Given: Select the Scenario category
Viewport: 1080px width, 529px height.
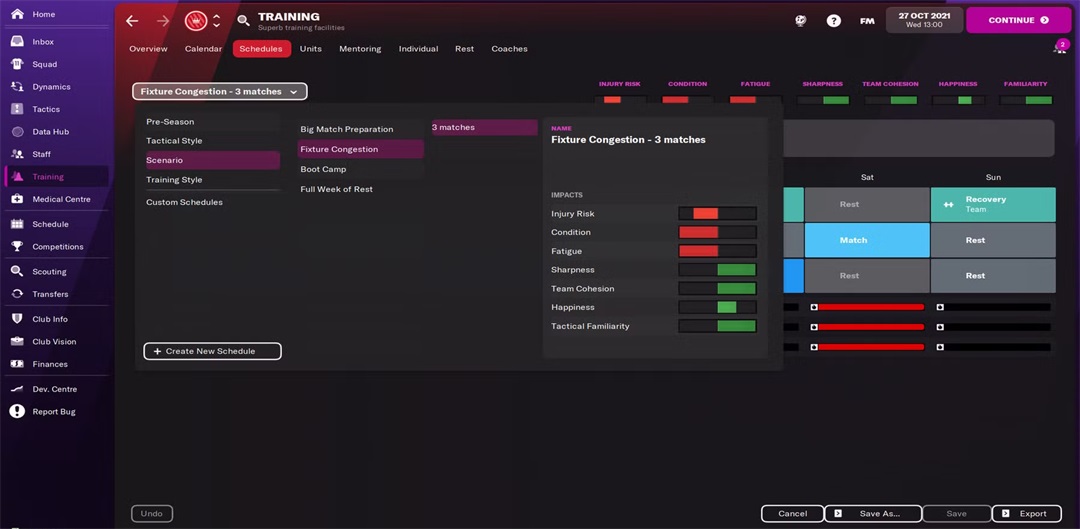Looking at the screenshot, I should (x=212, y=160).
